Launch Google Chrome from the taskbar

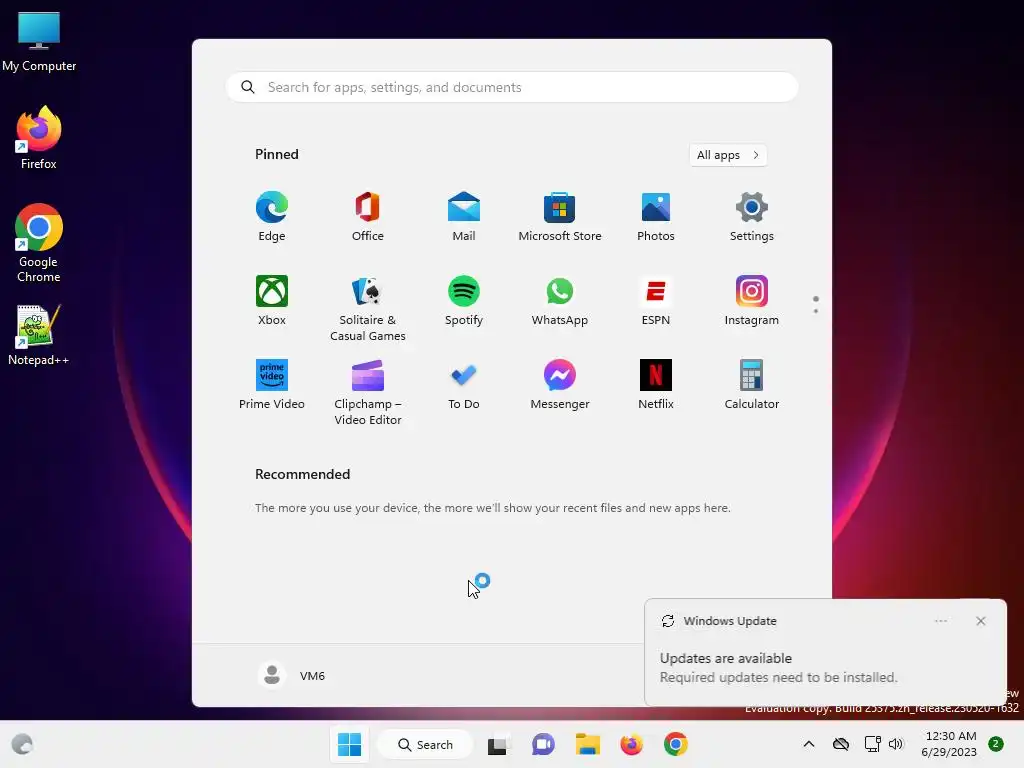(676, 744)
